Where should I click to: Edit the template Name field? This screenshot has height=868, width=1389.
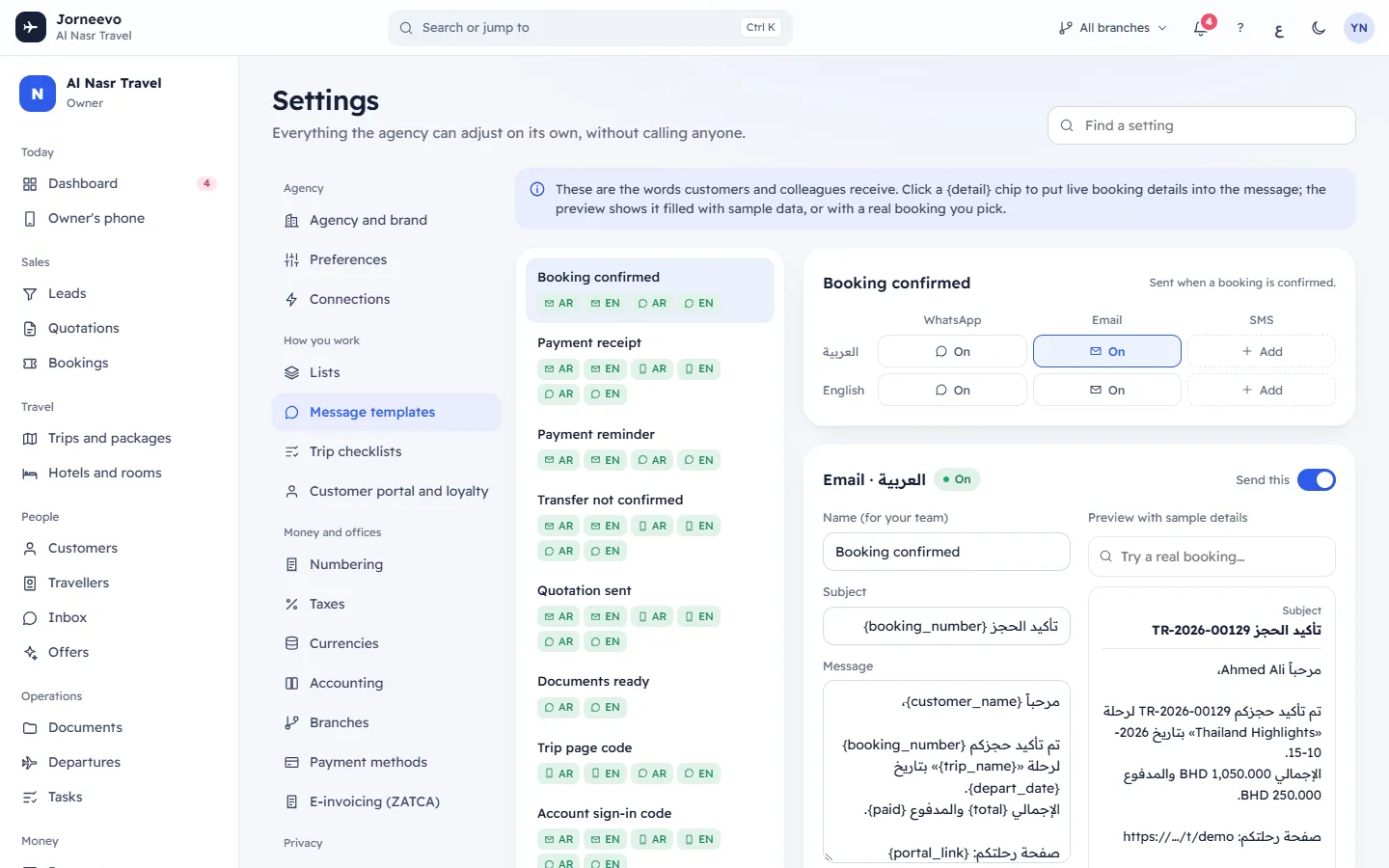946,552
